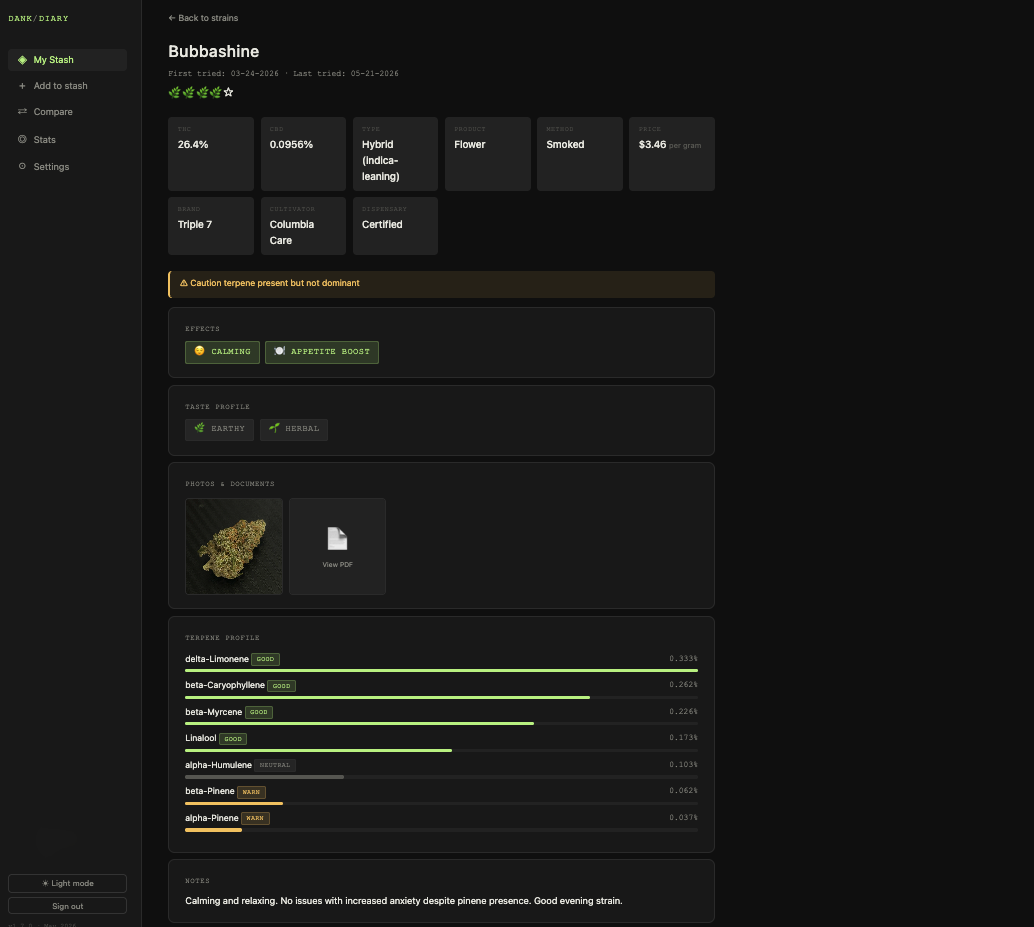Sign out of the account
Image resolution: width=1034 pixels, height=927 pixels.
point(67,906)
